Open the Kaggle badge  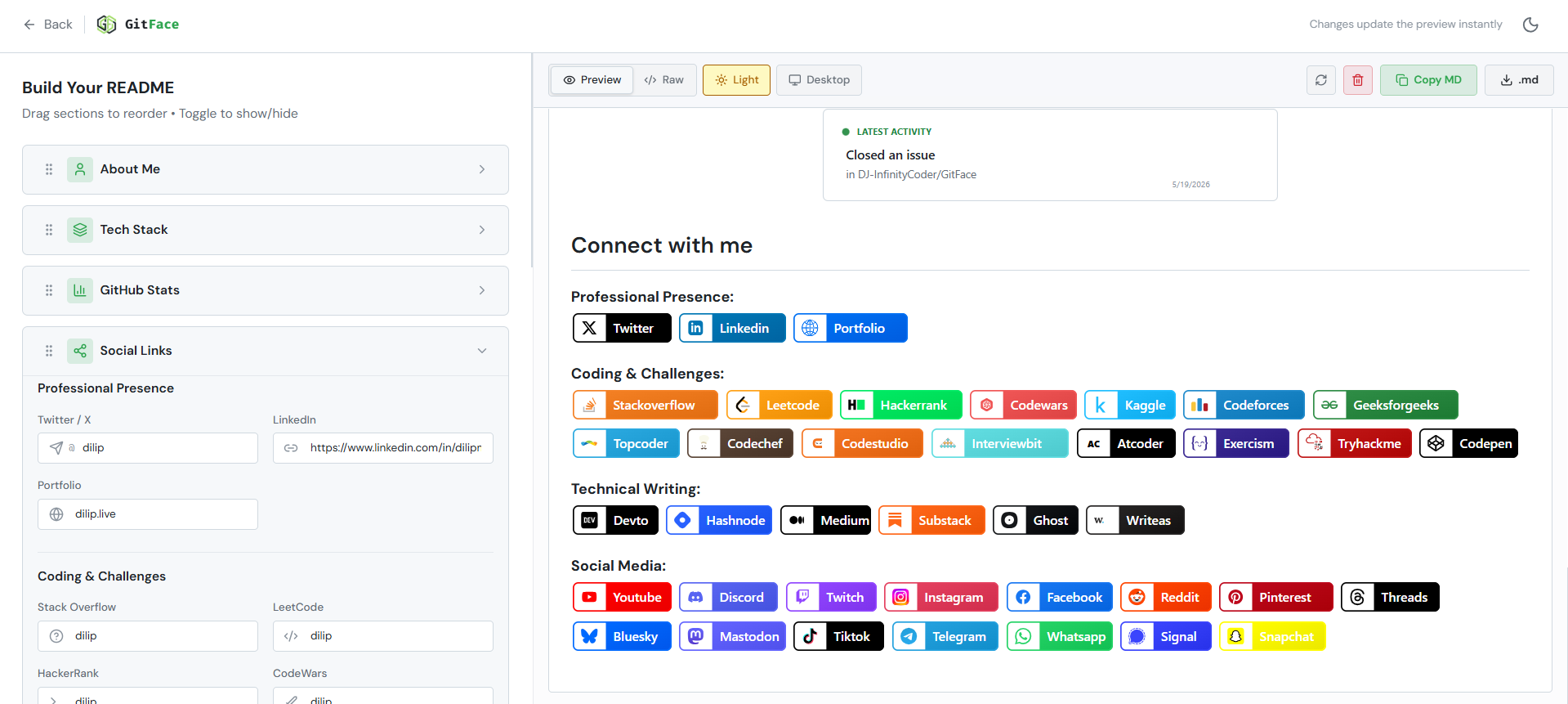1130,405
